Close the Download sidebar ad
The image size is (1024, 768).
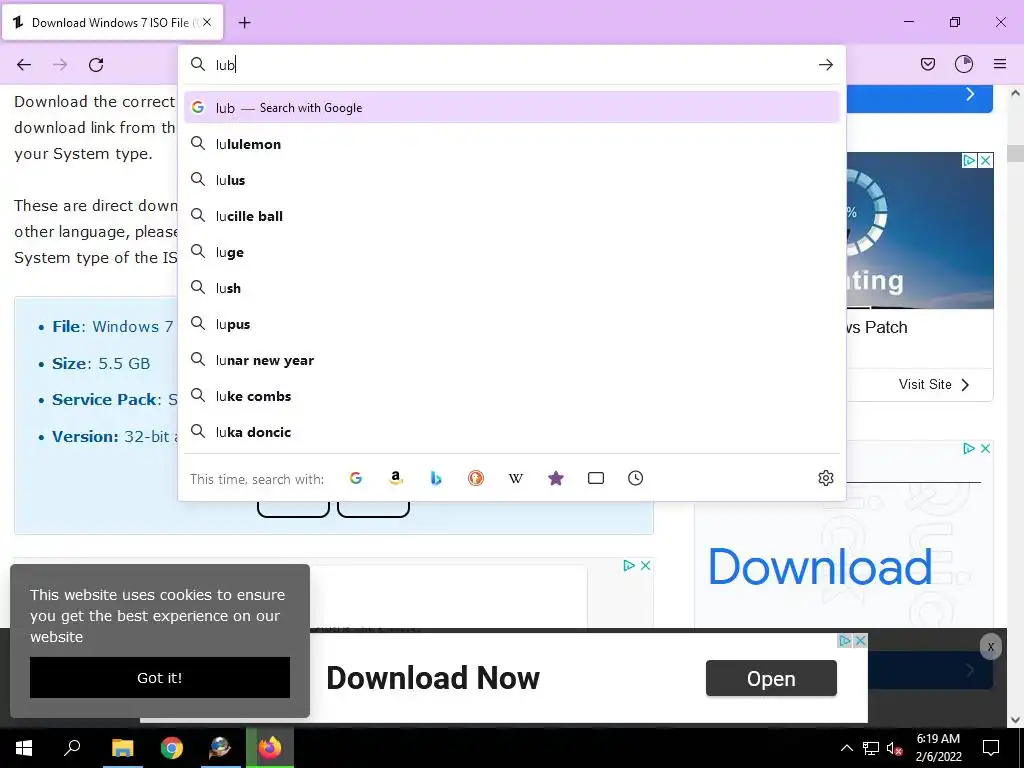[985, 449]
